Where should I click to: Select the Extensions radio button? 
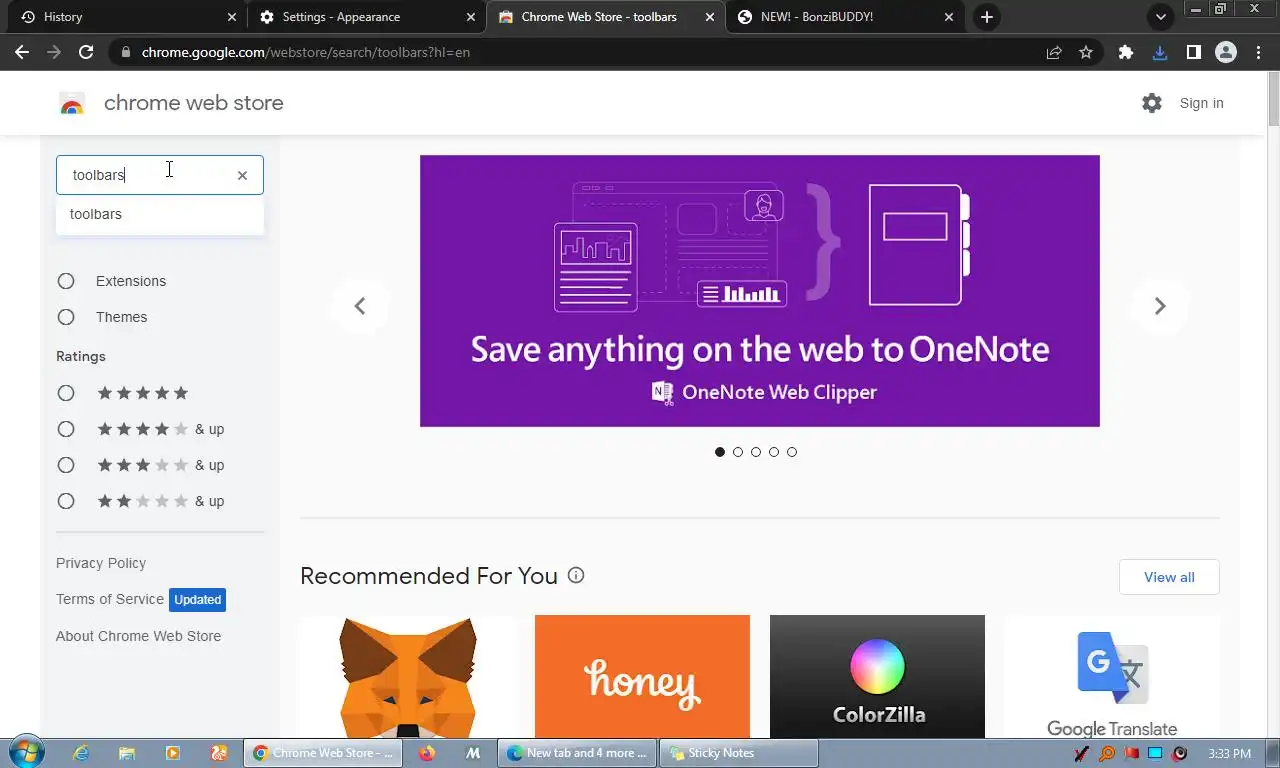click(66, 281)
